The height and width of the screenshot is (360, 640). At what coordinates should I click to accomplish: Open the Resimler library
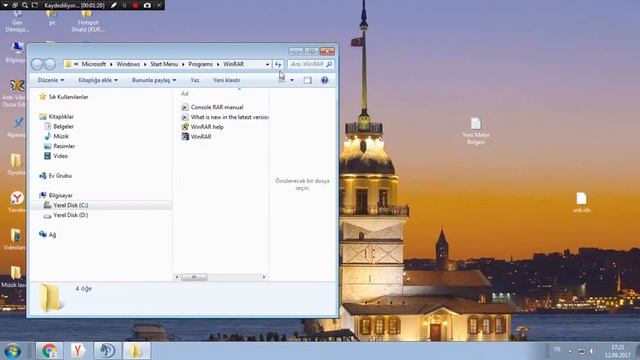click(x=59, y=146)
